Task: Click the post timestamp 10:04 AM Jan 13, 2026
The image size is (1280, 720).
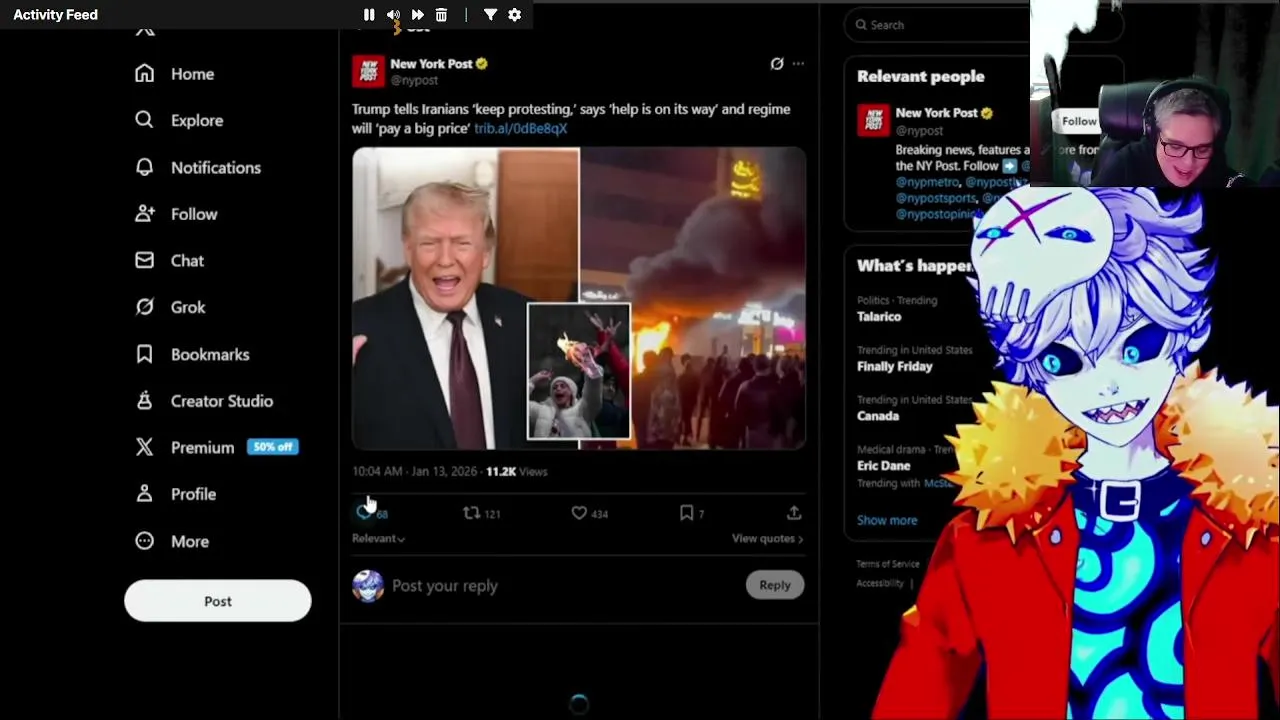Action: click(x=415, y=471)
